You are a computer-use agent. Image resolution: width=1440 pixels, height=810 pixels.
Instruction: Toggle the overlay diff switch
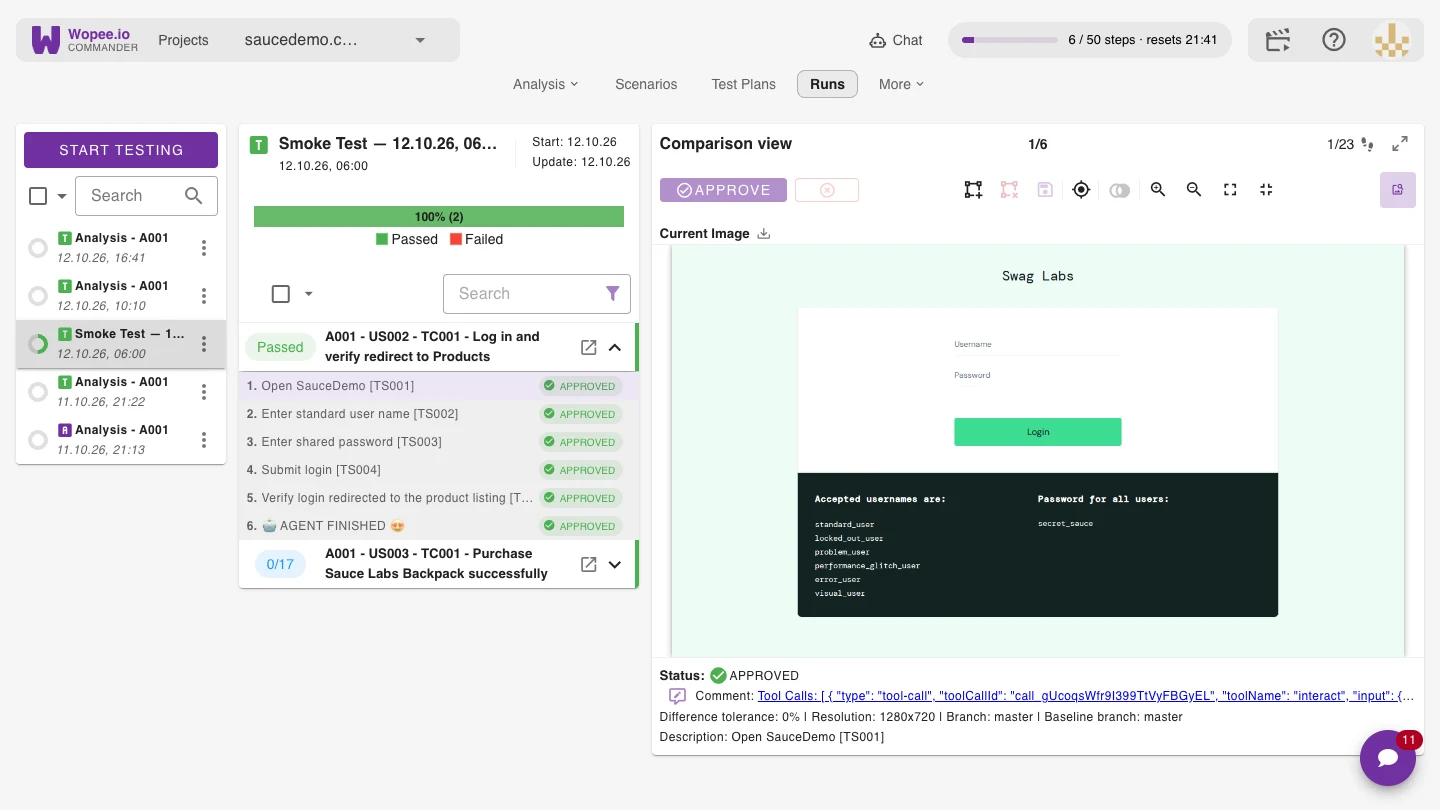[1119, 190]
